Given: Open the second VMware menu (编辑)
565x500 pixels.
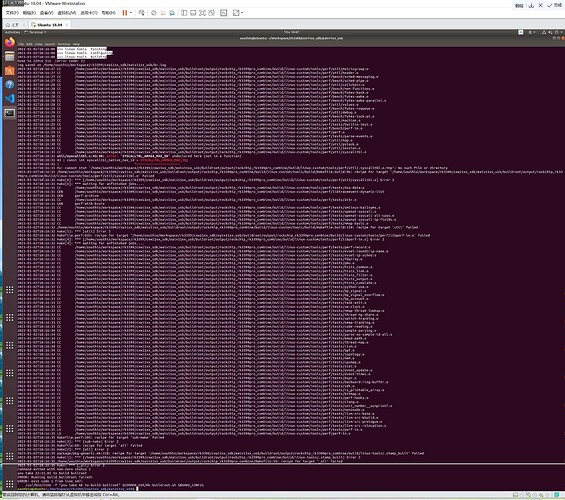Looking at the screenshot, I should [x=29, y=13].
